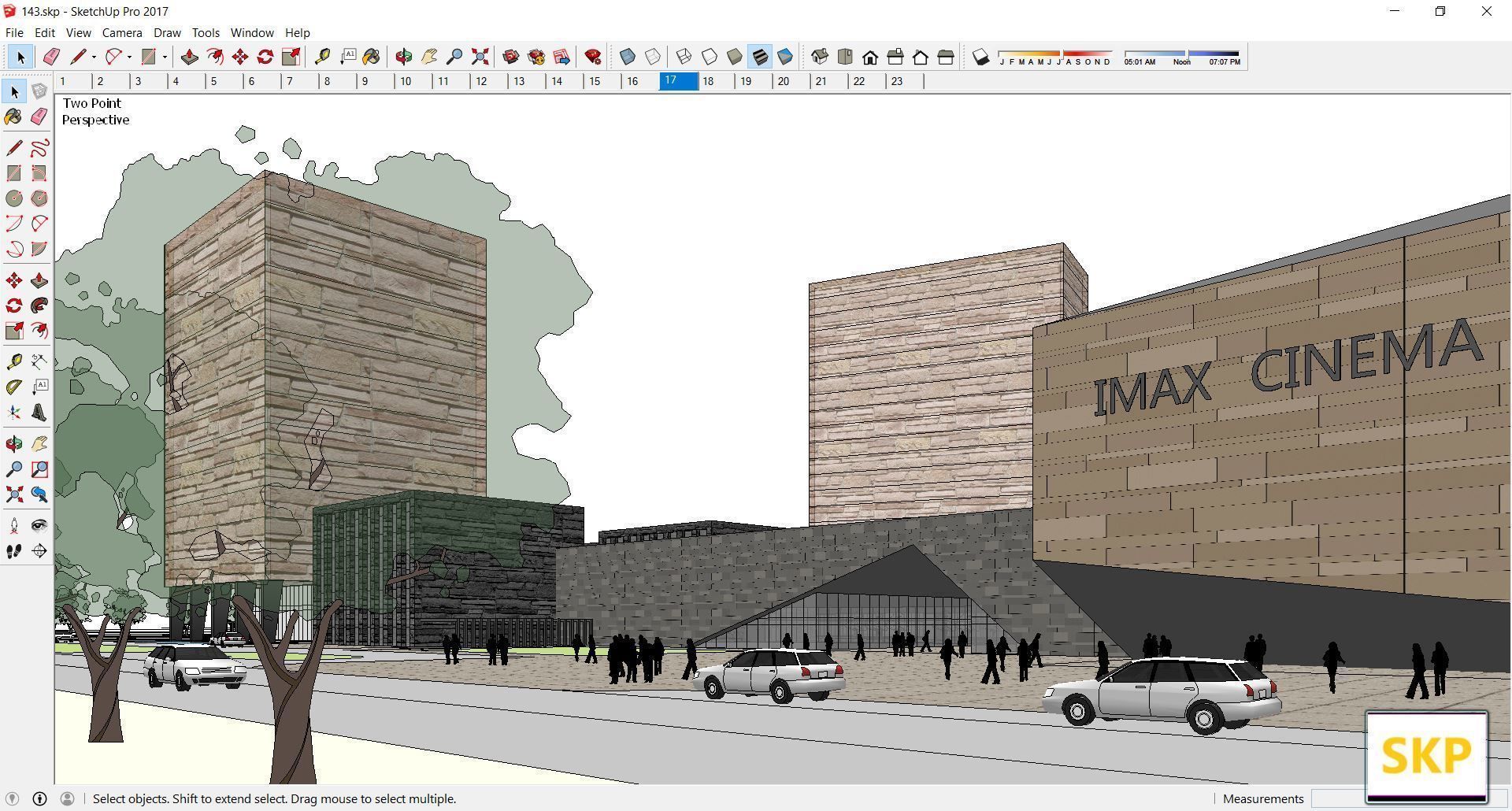Viewport: 1512px width, 811px height.
Task: Activate the Look Around eye tool
Action: (39, 526)
